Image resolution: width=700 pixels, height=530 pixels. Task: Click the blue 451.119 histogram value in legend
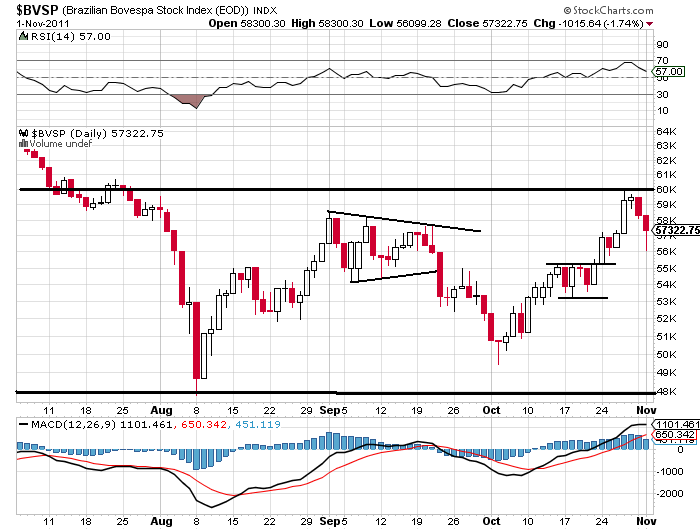258,424
